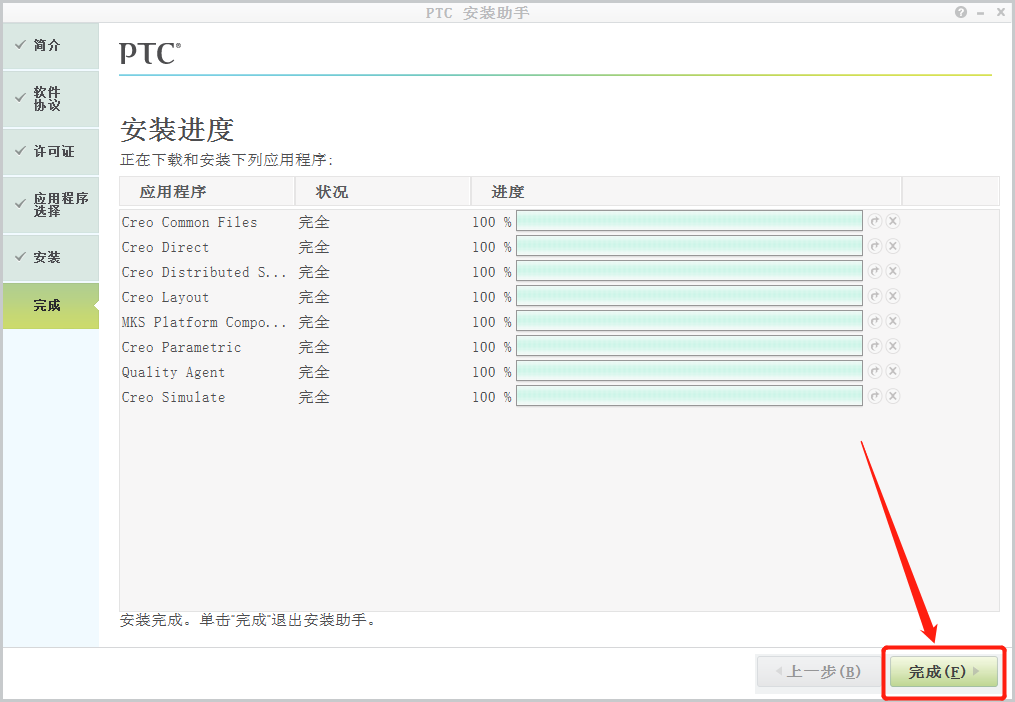The height and width of the screenshot is (702, 1015).
Task: Click the cancel icon for Creo Direct
Action: tap(893, 246)
